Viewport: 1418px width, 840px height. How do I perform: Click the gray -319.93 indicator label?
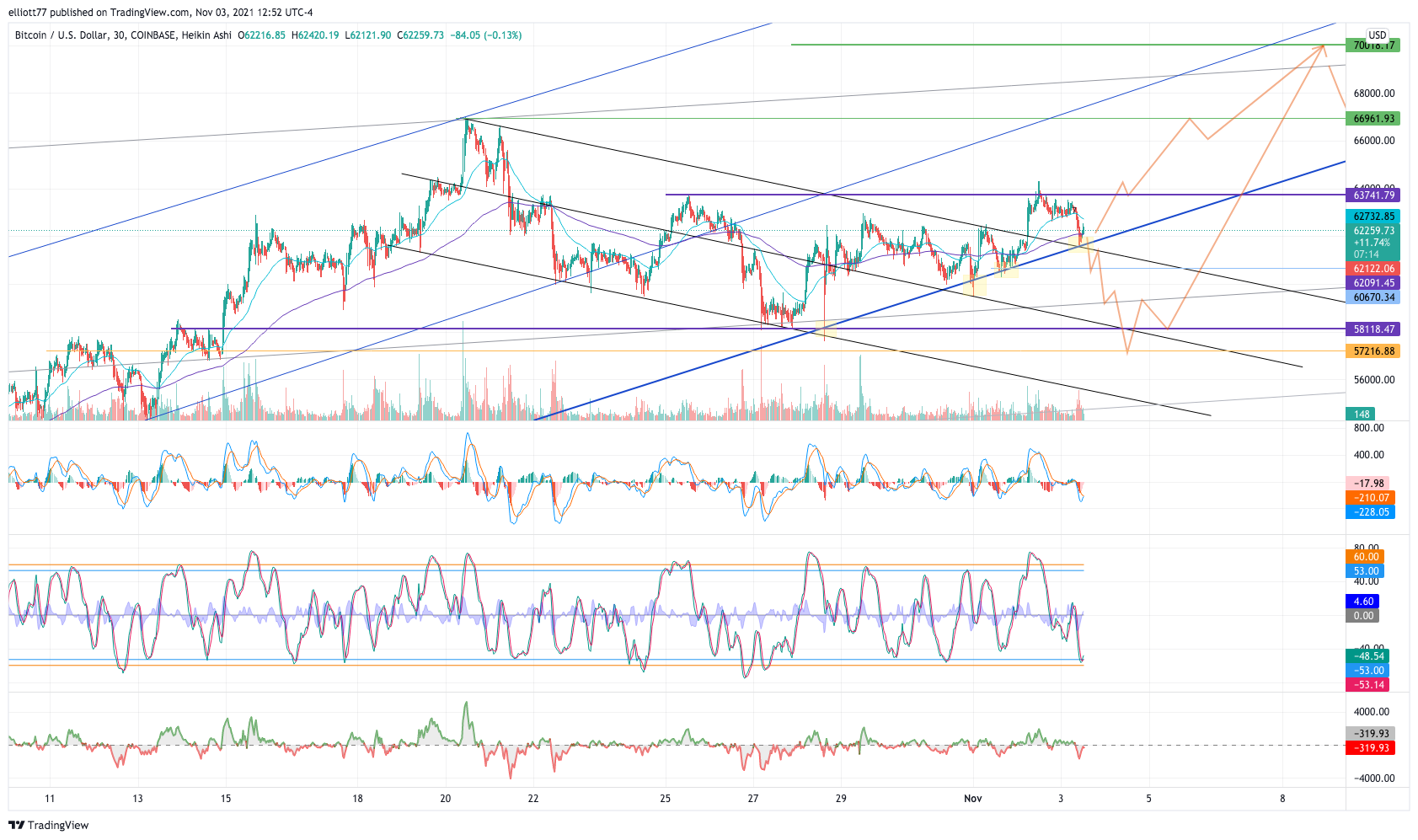click(x=1370, y=734)
